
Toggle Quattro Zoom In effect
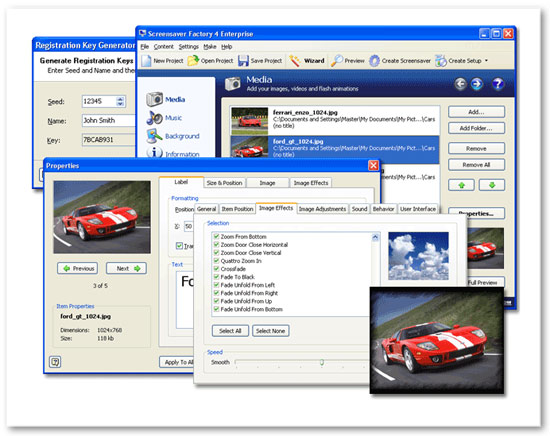point(216,261)
